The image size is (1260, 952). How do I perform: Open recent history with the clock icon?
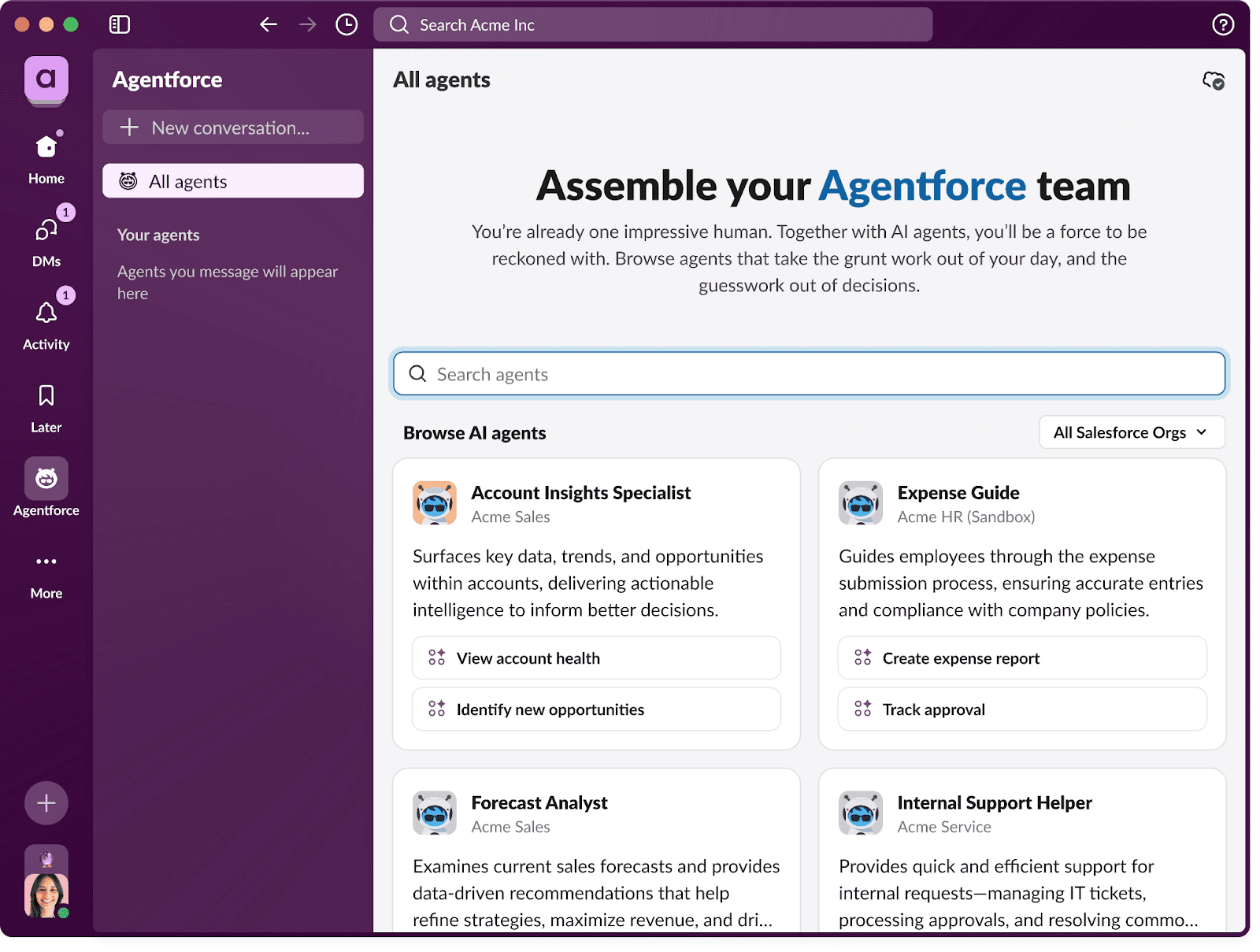(x=346, y=24)
